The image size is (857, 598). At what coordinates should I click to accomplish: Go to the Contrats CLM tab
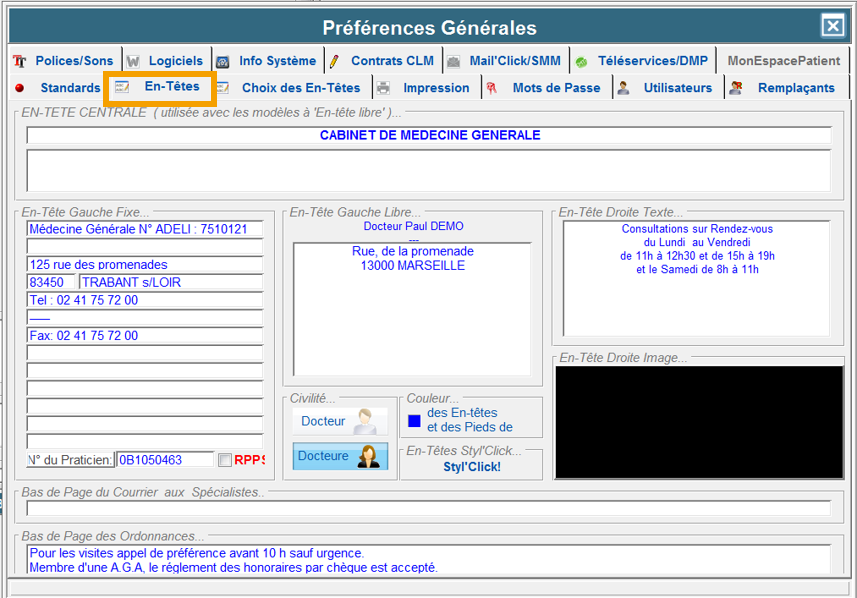click(x=384, y=61)
